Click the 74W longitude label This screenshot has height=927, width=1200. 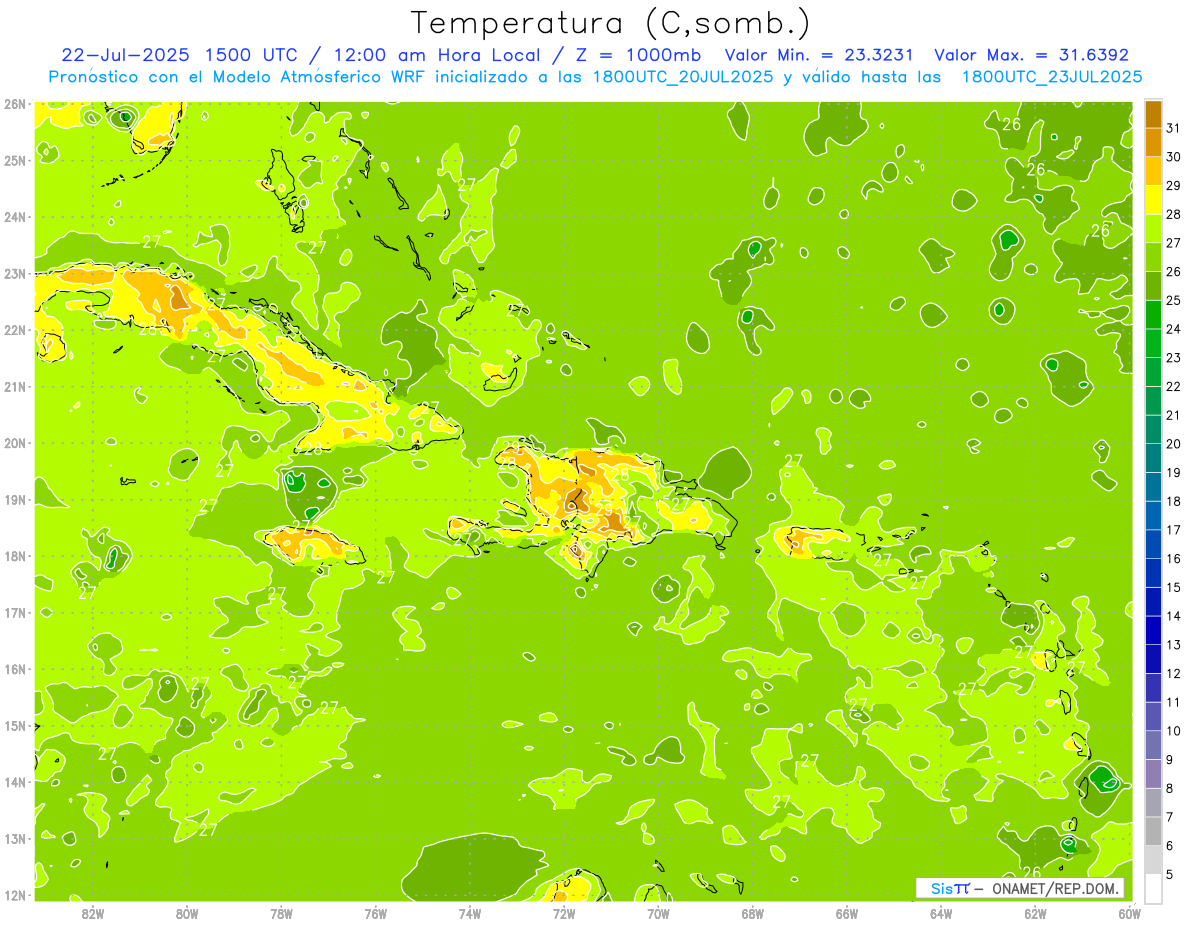point(470,912)
